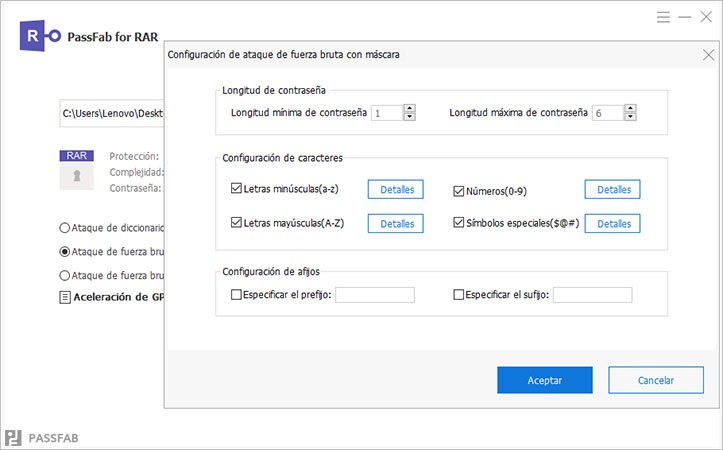Image resolution: width=723 pixels, height=450 pixels.
Task: Click the Protección label
Action: pyautogui.click(x=134, y=156)
